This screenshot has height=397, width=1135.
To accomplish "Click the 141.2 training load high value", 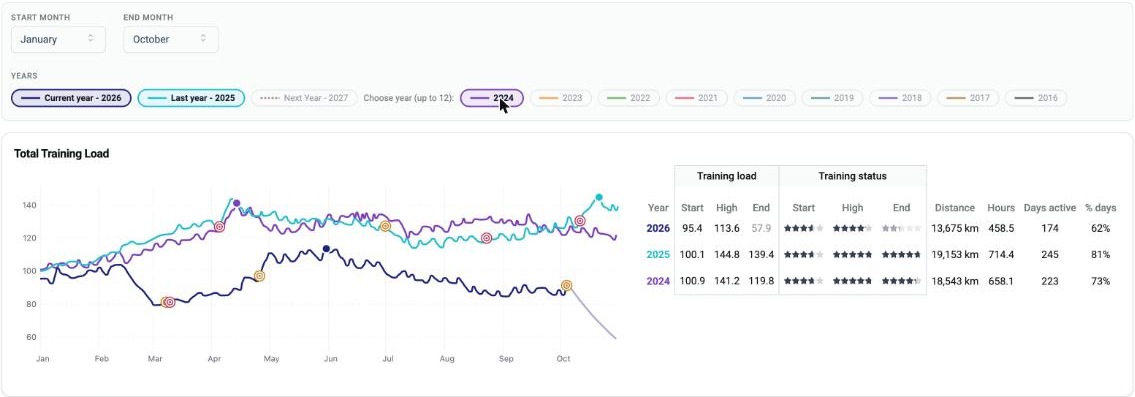I will (x=727, y=281).
